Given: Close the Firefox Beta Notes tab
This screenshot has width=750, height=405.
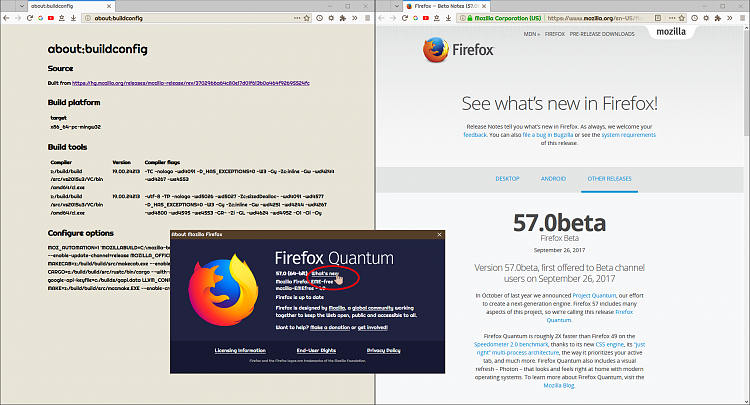Looking at the screenshot, I should point(484,6).
